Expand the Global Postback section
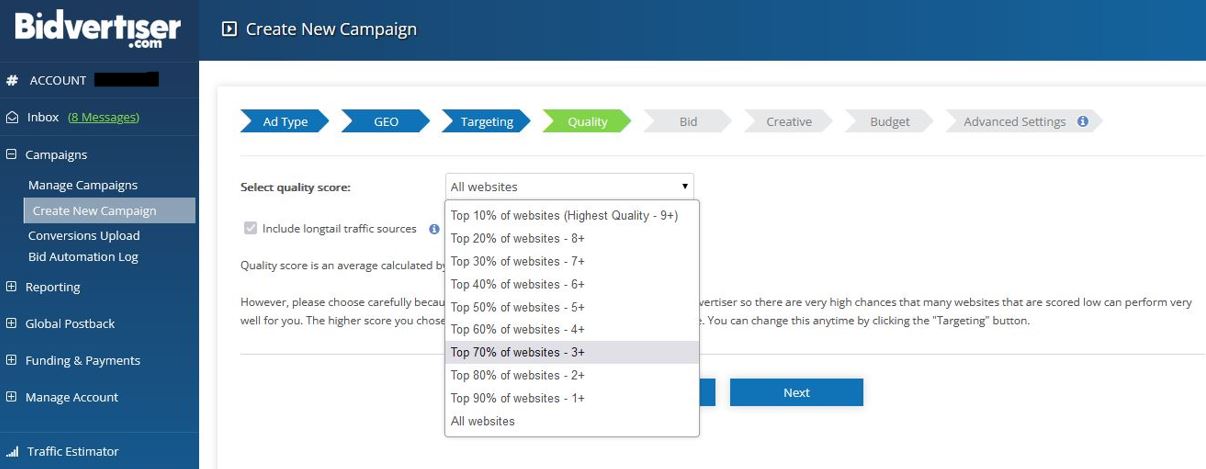 click(x=12, y=323)
